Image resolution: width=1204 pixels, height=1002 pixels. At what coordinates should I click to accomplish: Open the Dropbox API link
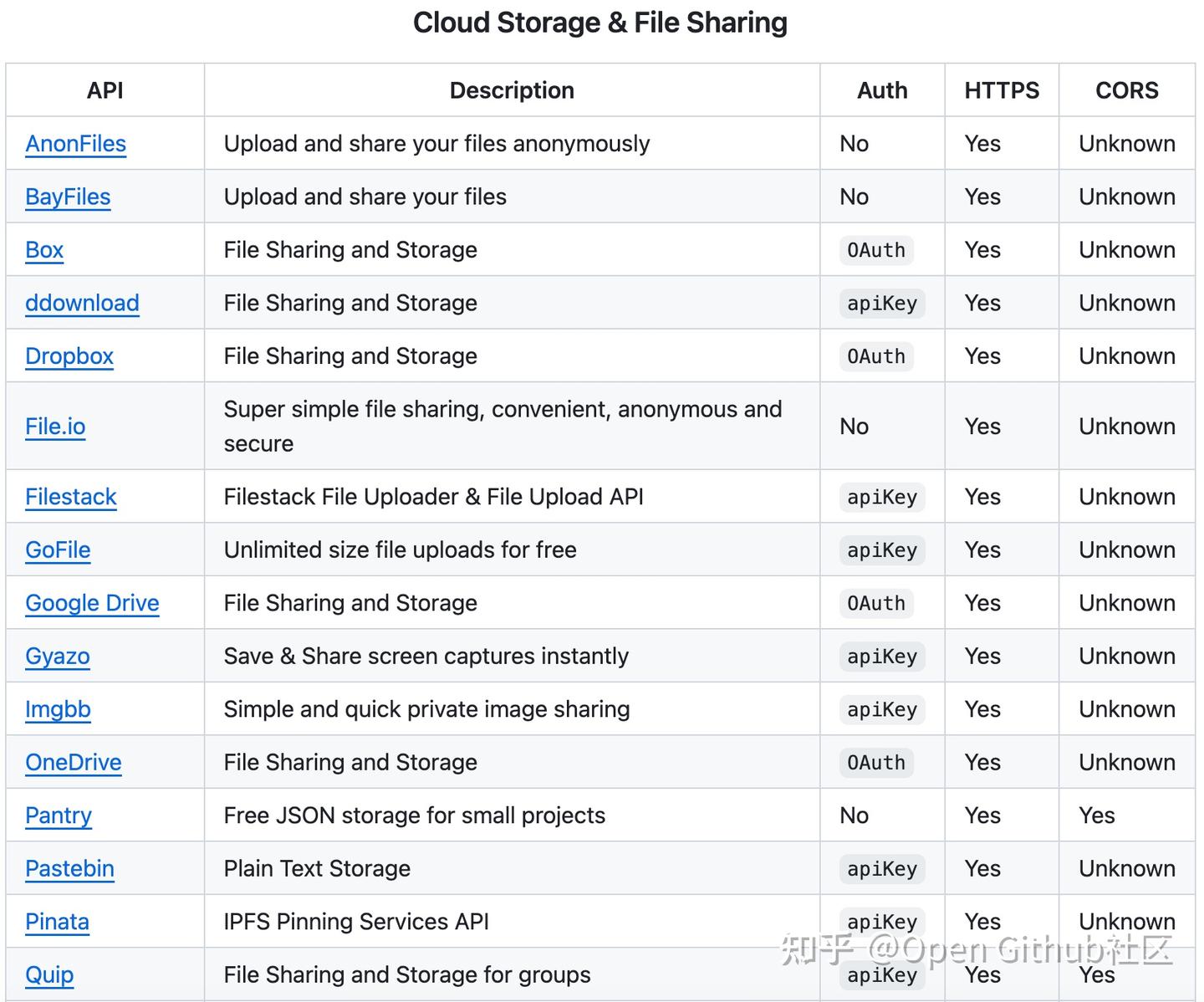[69, 356]
